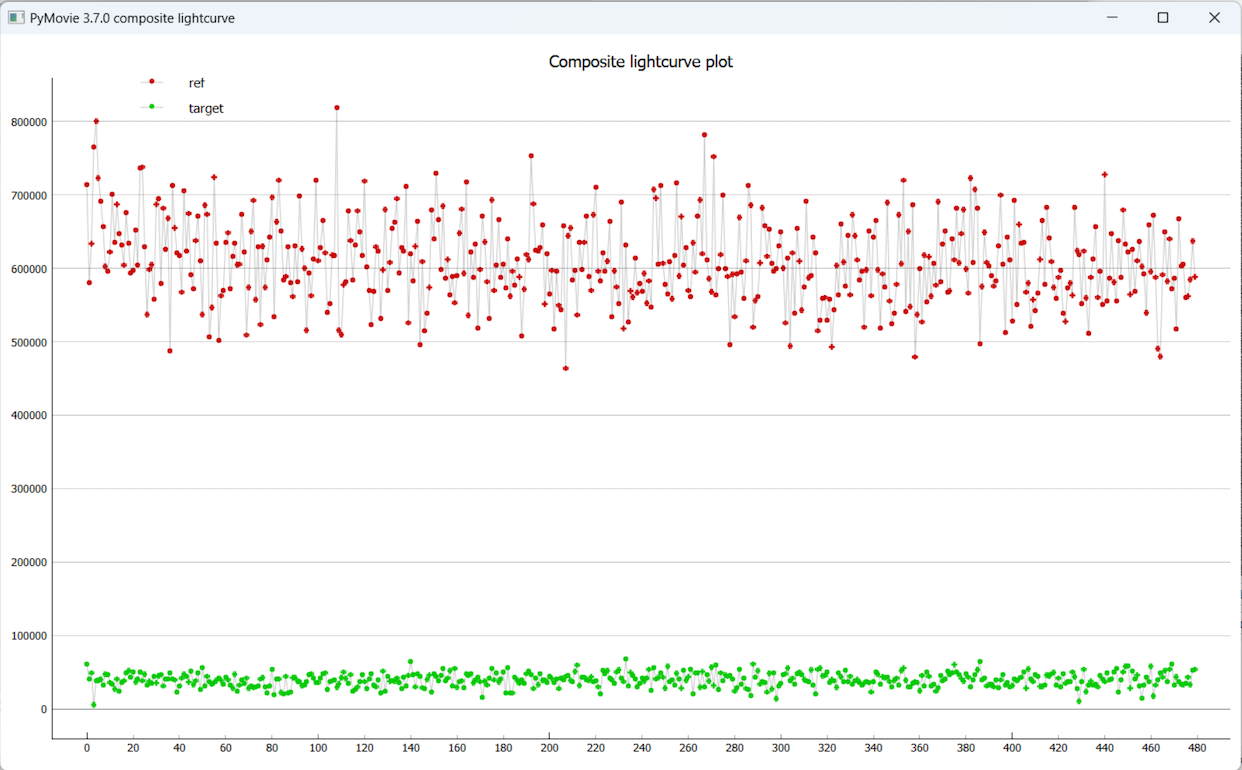
Task: Close the composite lightcurve window
Action: coord(1214,18)
